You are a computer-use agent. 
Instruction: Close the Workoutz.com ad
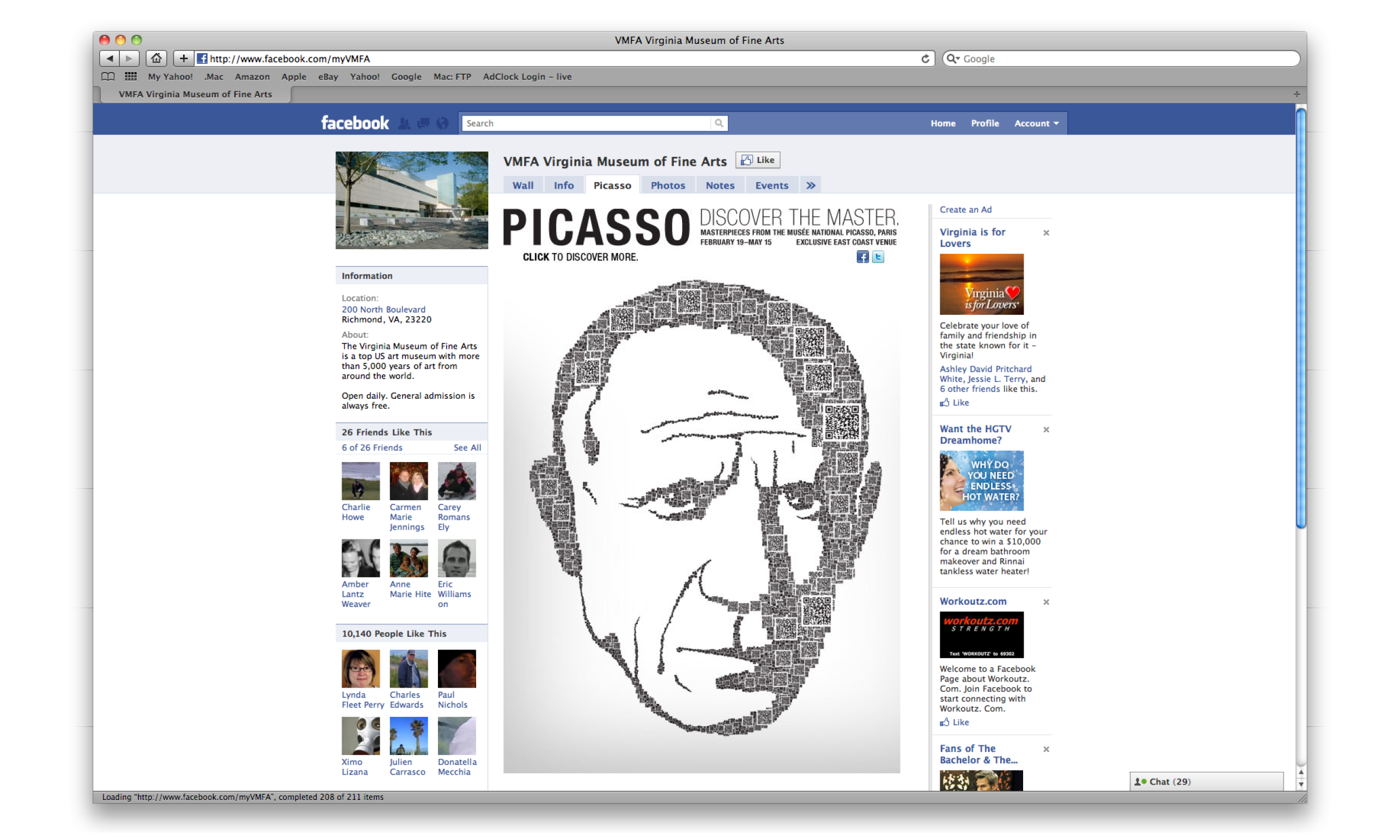pos(1046,602)
